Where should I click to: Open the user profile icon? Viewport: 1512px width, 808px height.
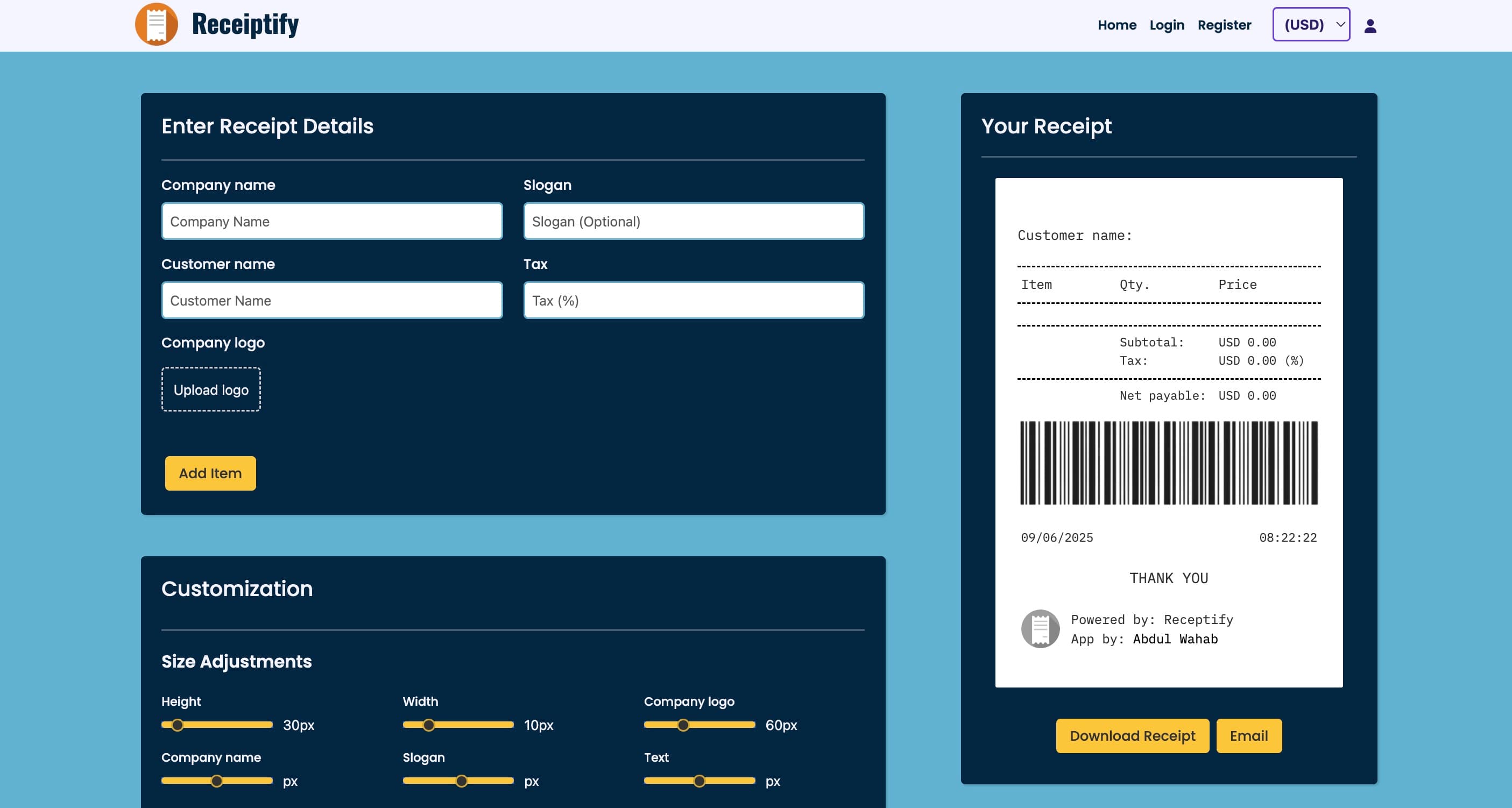pos(1370,25)
